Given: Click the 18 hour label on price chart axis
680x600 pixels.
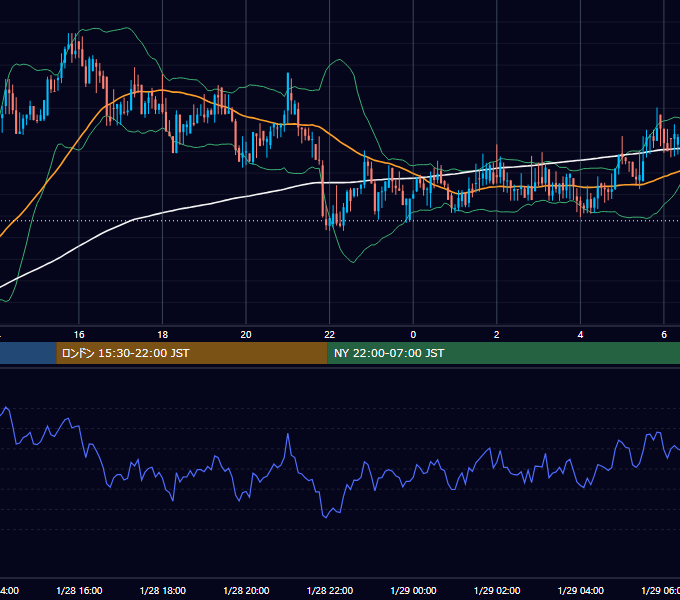Looking at the screenshot, I should click(163, 334).
